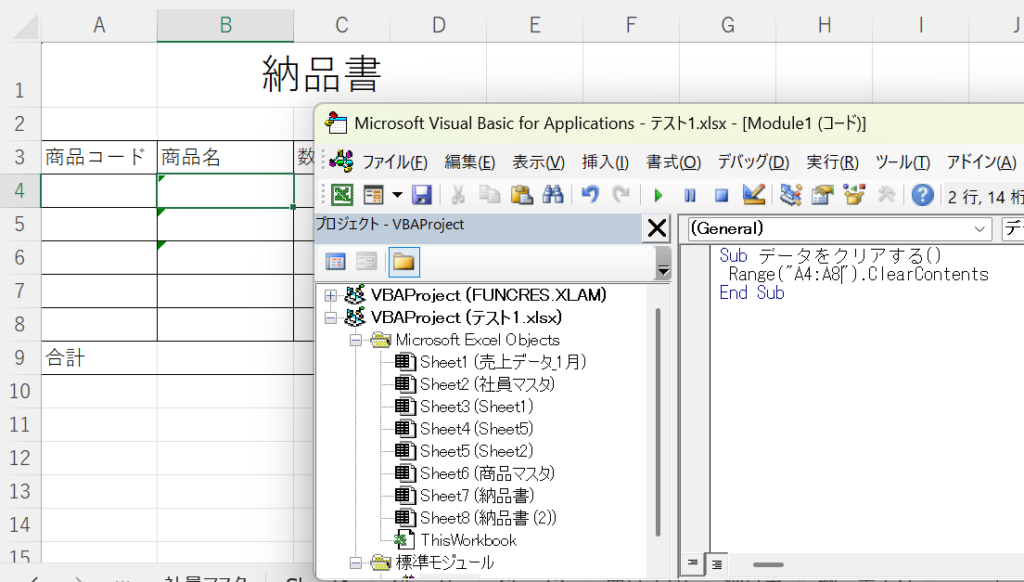Select the View Microsoft Excel icon
1024x582 pixels.
343,196
